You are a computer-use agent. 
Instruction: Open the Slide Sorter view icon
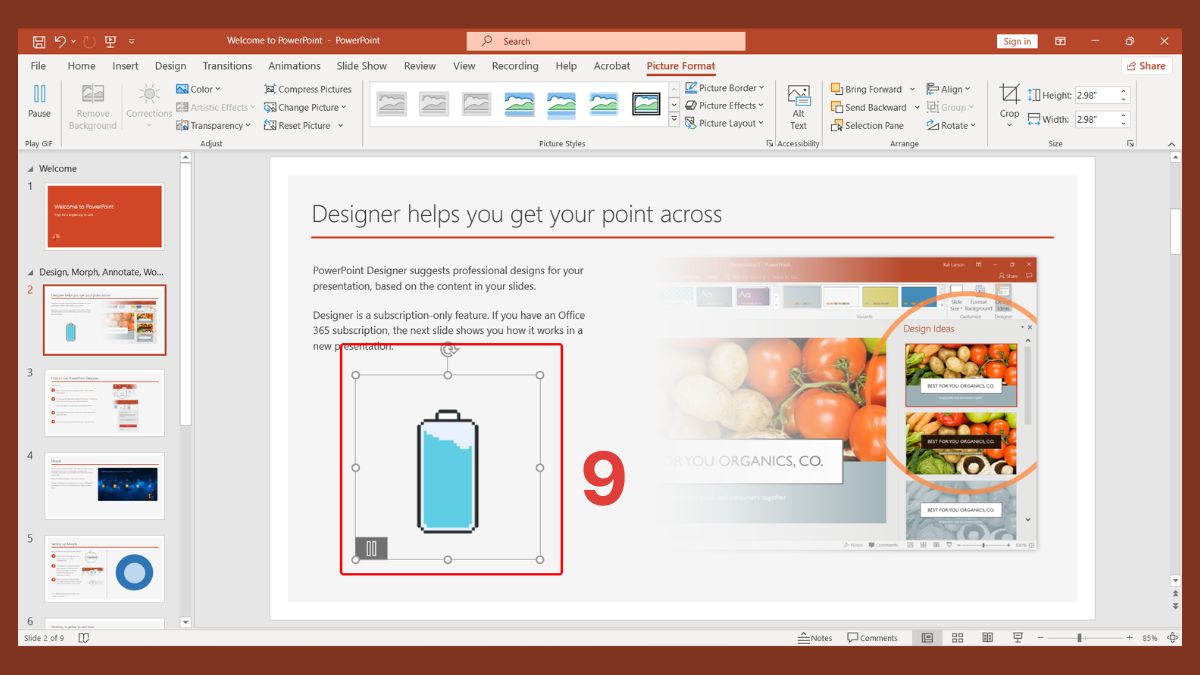point(957,637)
